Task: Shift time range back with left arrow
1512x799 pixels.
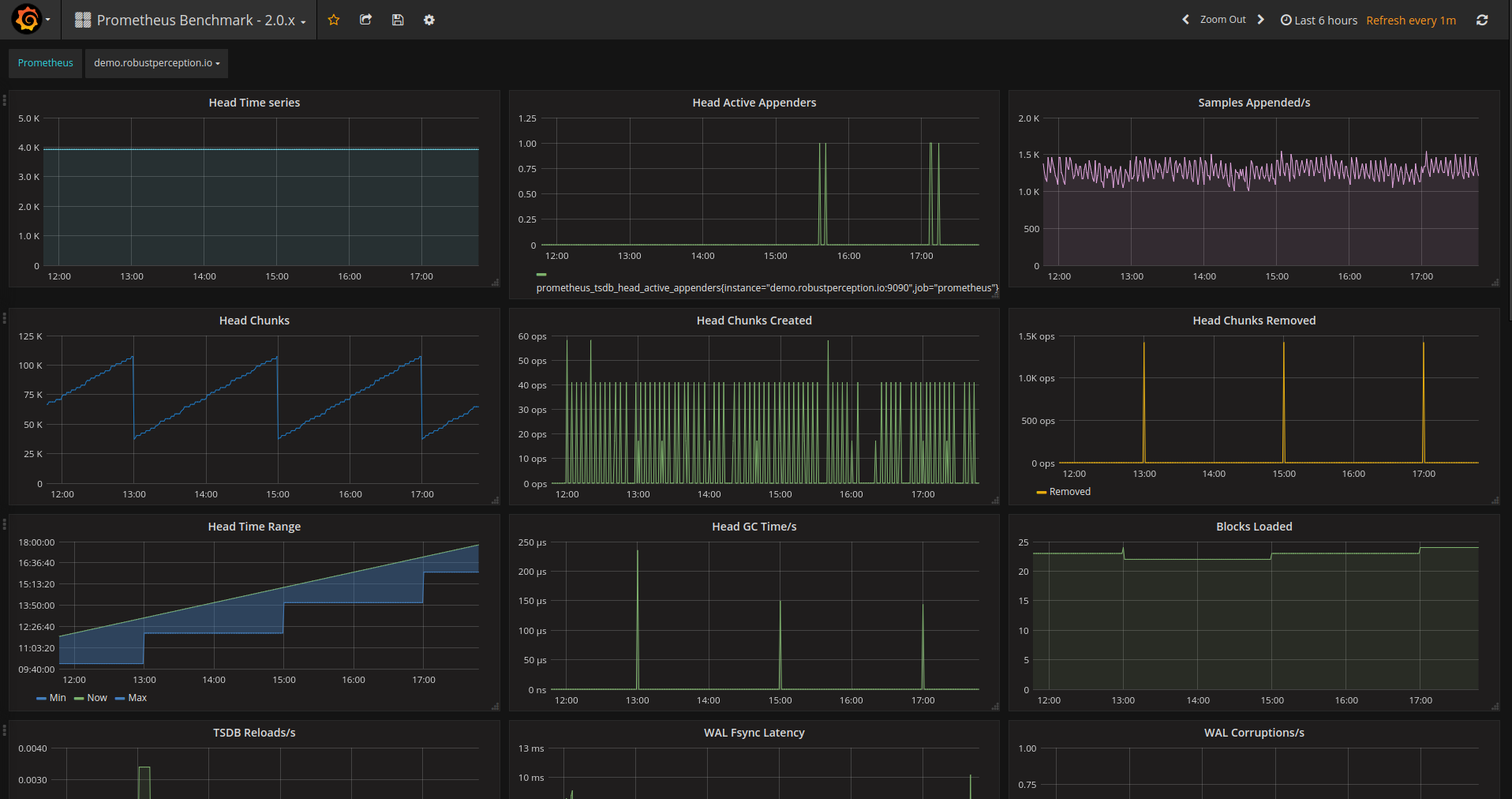Action: (x=1185, y=20)
